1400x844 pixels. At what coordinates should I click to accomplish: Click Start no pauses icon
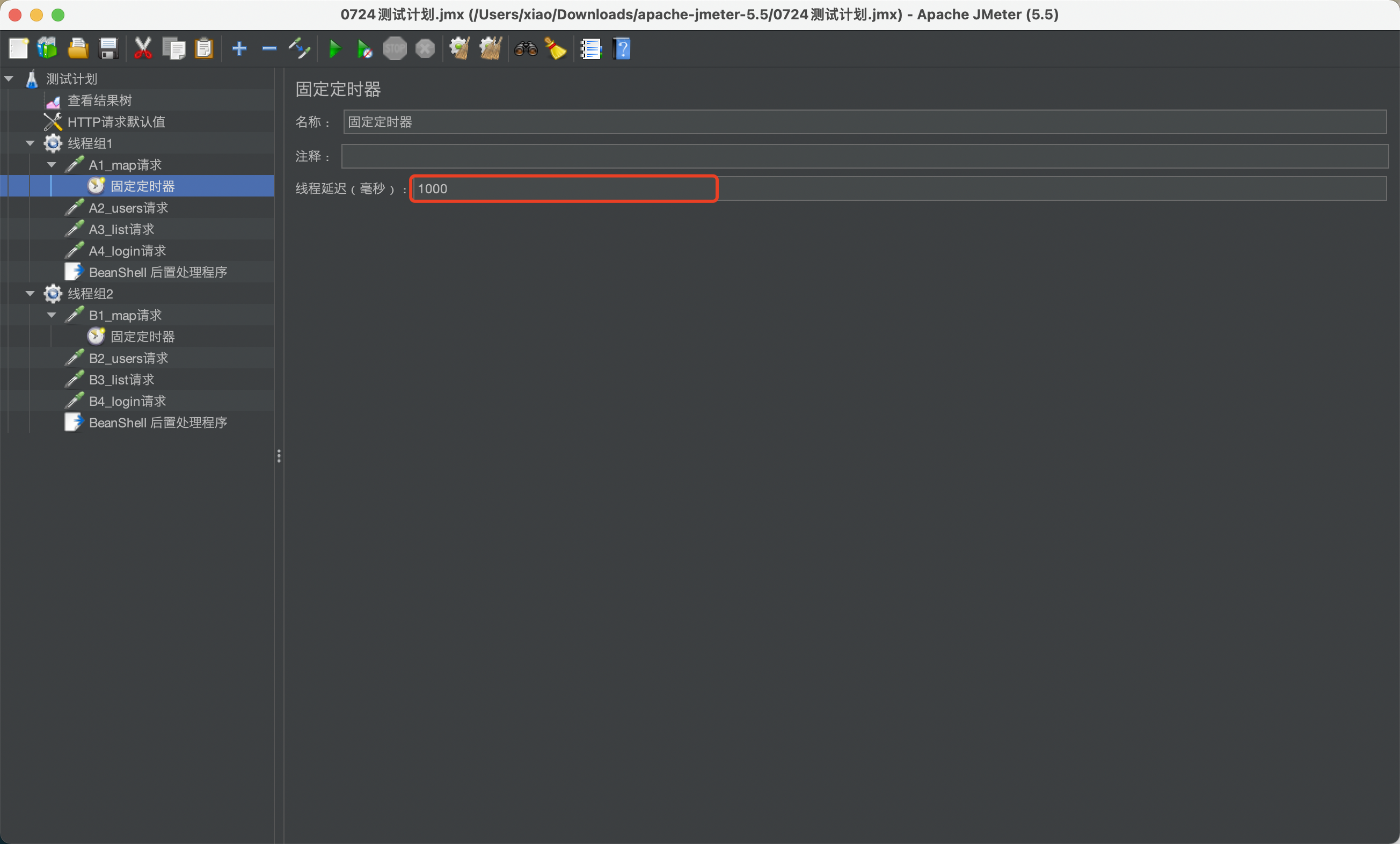pos(364,49)
